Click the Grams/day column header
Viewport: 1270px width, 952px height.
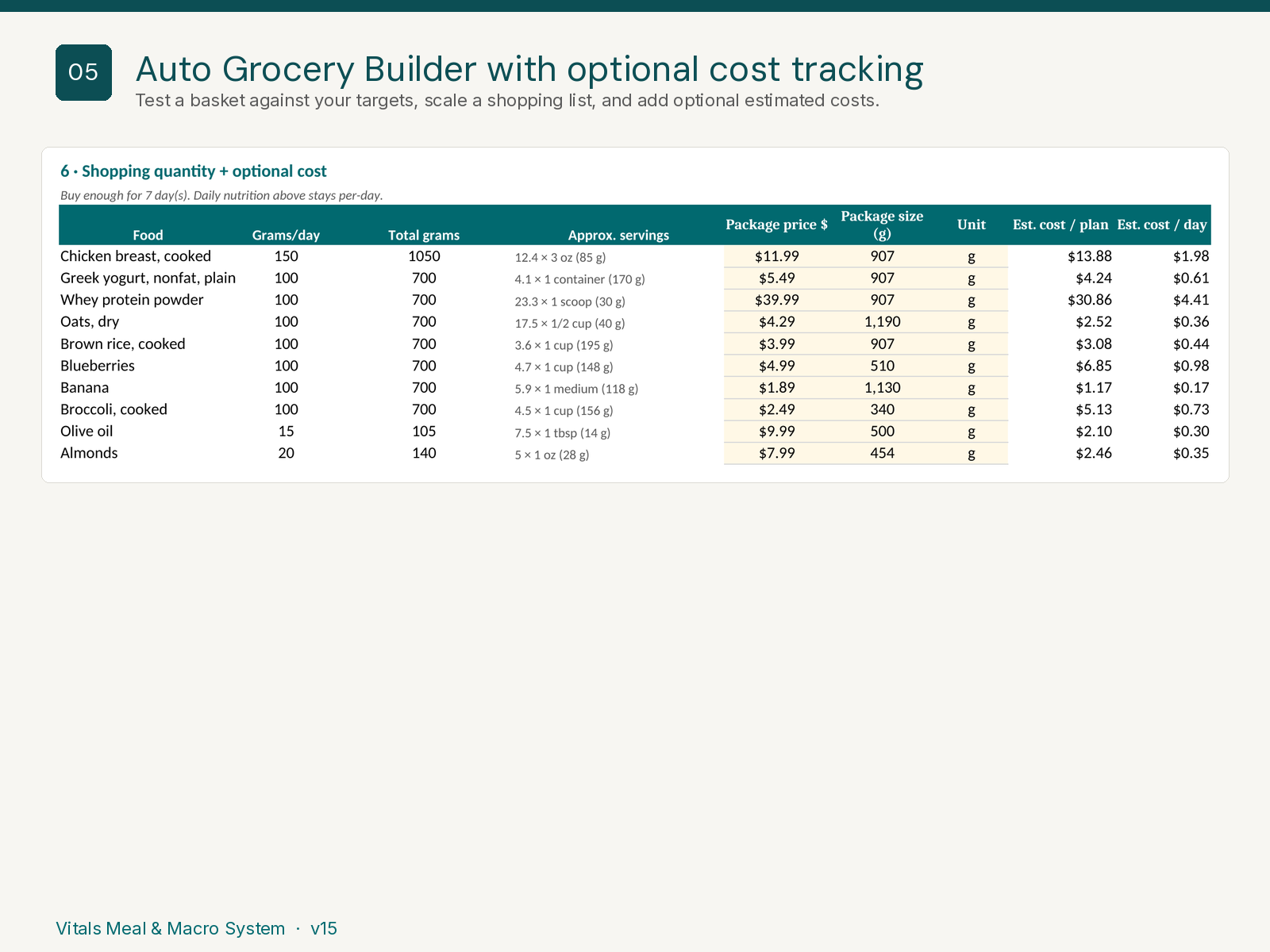286,235
